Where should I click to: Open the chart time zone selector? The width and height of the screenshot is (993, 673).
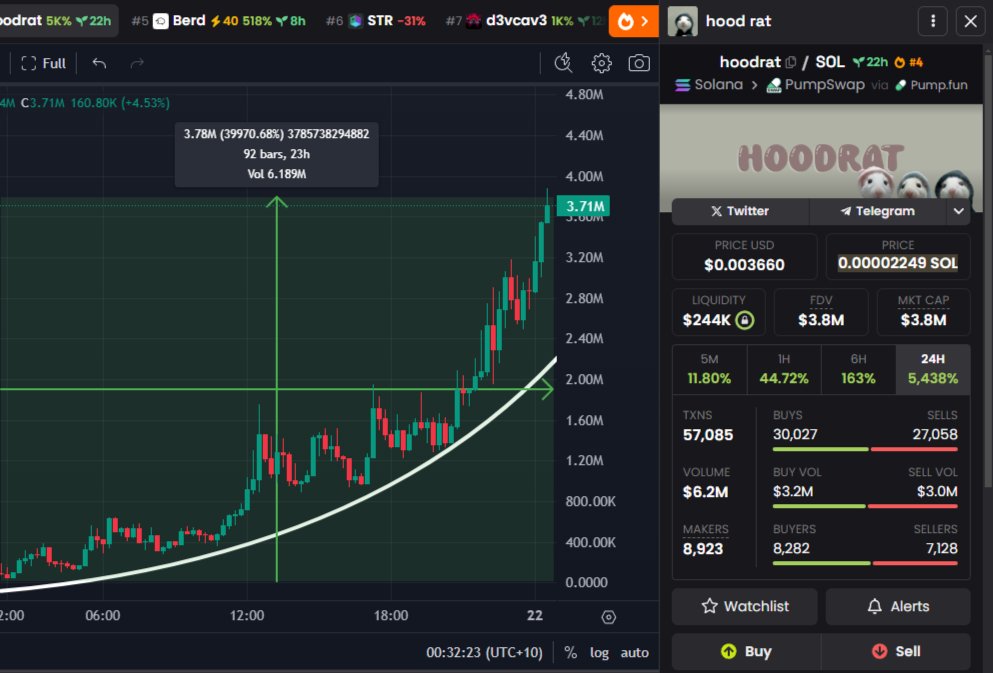click(484, 653)
